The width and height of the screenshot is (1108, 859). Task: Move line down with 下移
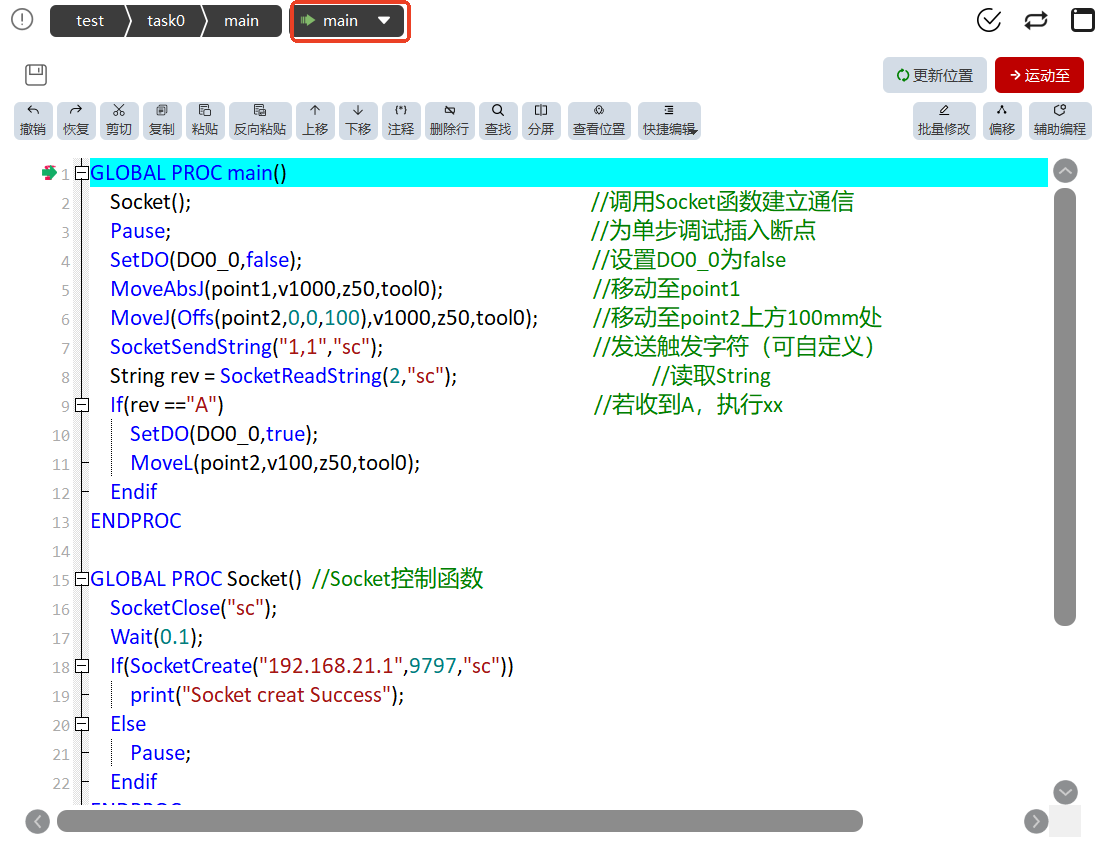[358, 120]
